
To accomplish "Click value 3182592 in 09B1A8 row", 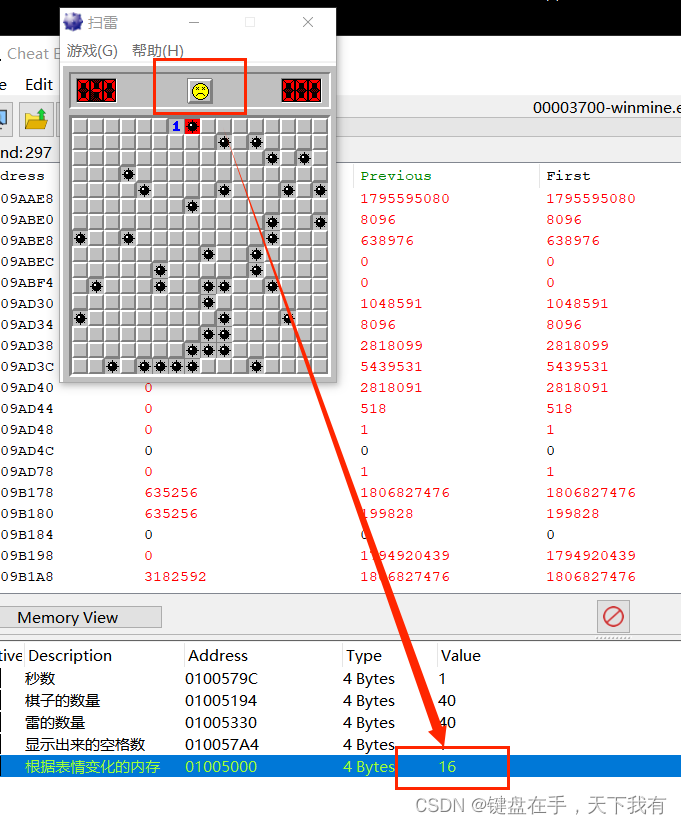I will click(175, 577).
